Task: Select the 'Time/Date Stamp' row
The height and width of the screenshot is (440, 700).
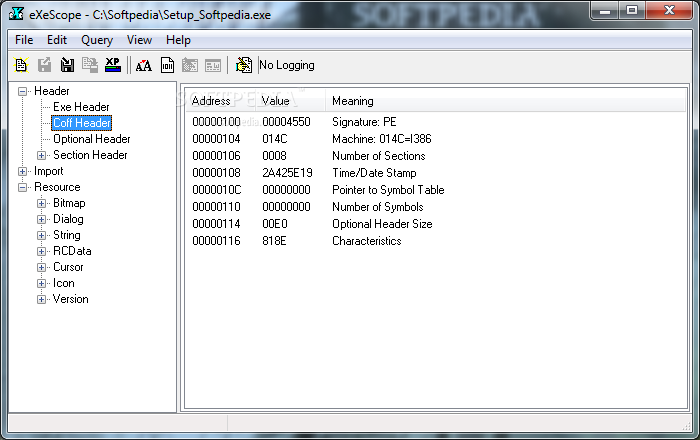Action: (436, 173)
